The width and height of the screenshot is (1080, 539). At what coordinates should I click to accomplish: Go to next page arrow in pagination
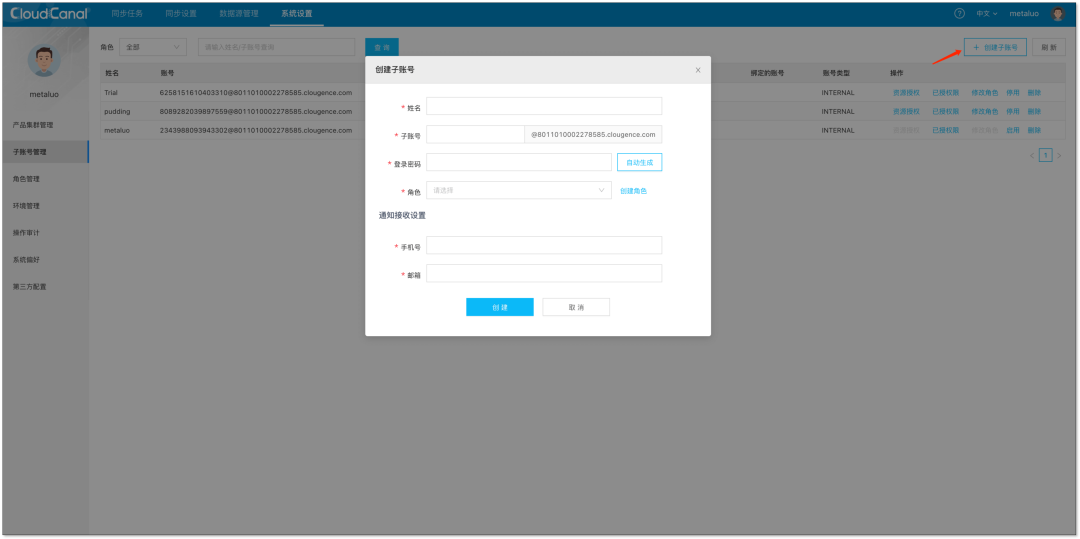click(x=1059, y=156)
